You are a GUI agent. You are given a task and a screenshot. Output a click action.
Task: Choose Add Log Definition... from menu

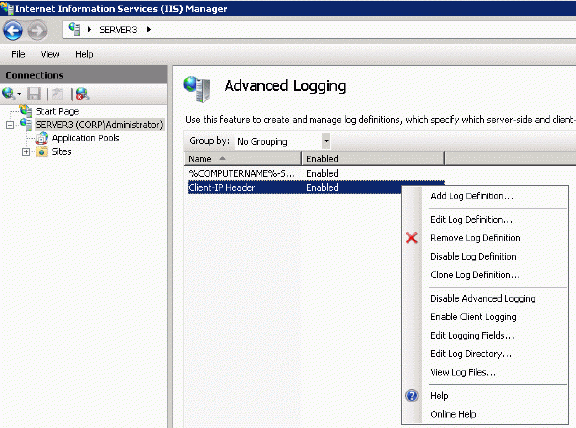472,196
